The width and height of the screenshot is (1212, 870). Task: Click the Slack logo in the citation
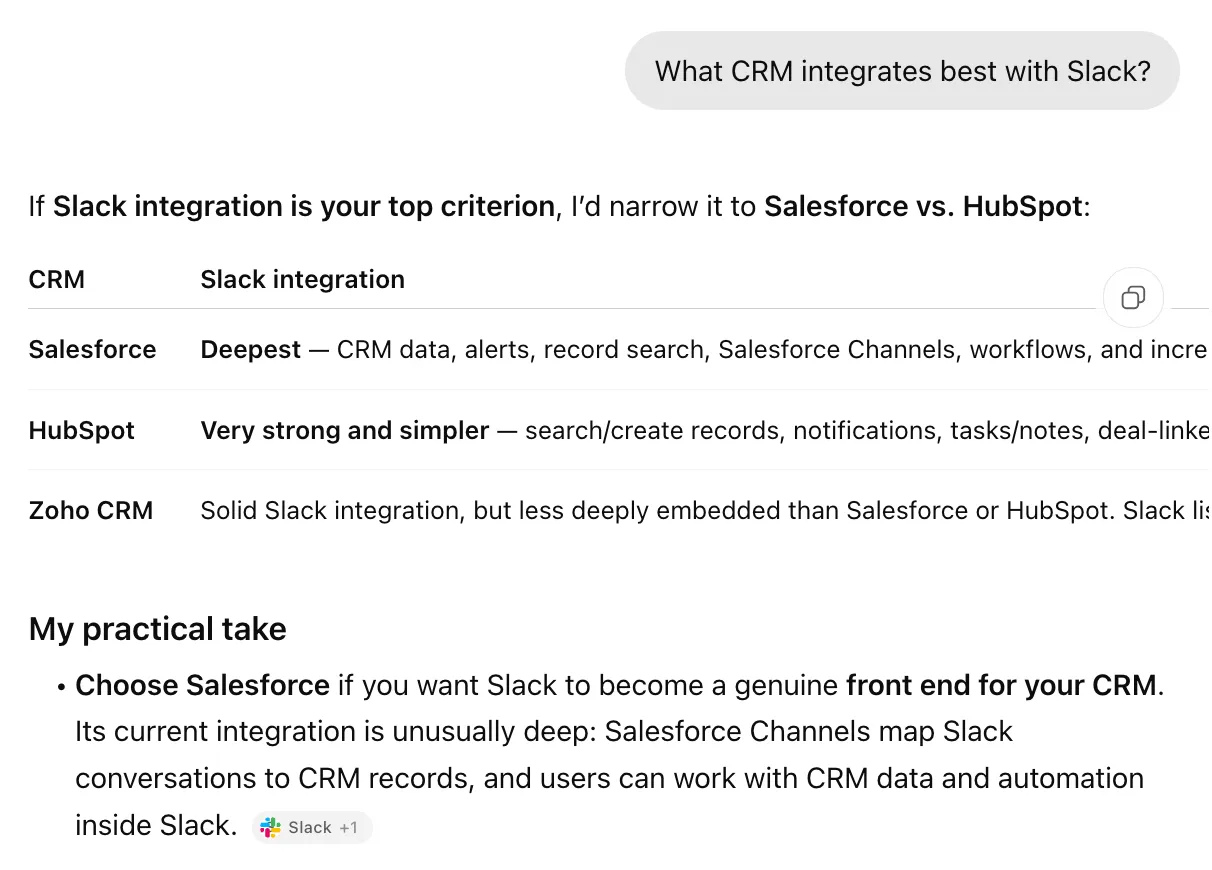(x=269, y=828)
